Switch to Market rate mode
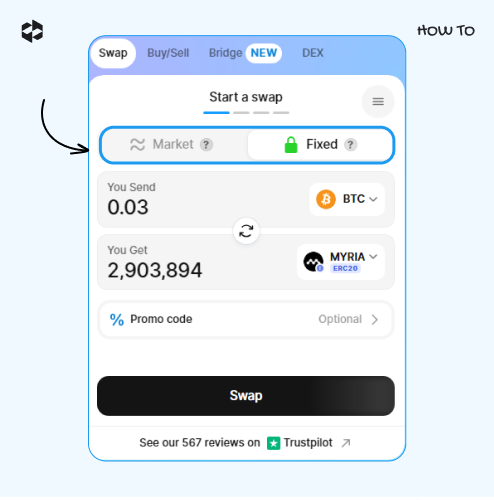This screenshot has width=494, height=500. 174,145
